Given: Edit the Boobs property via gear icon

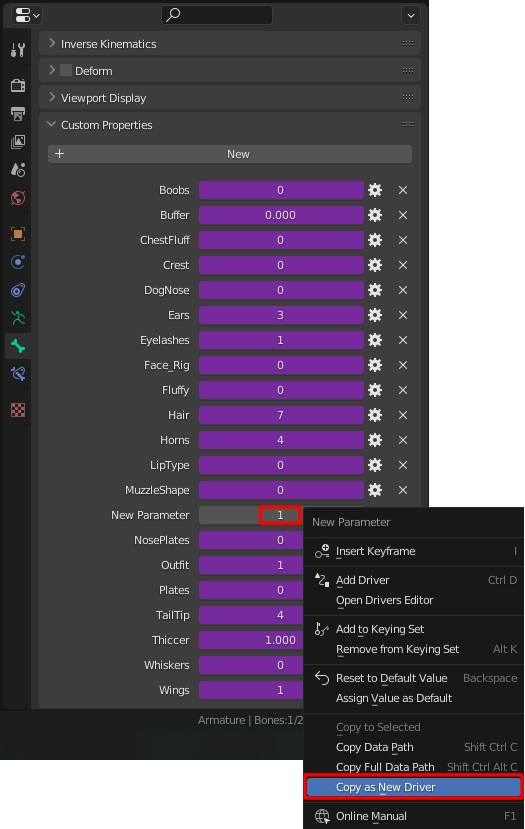Looking at the screenshot, I should [375, 190].
